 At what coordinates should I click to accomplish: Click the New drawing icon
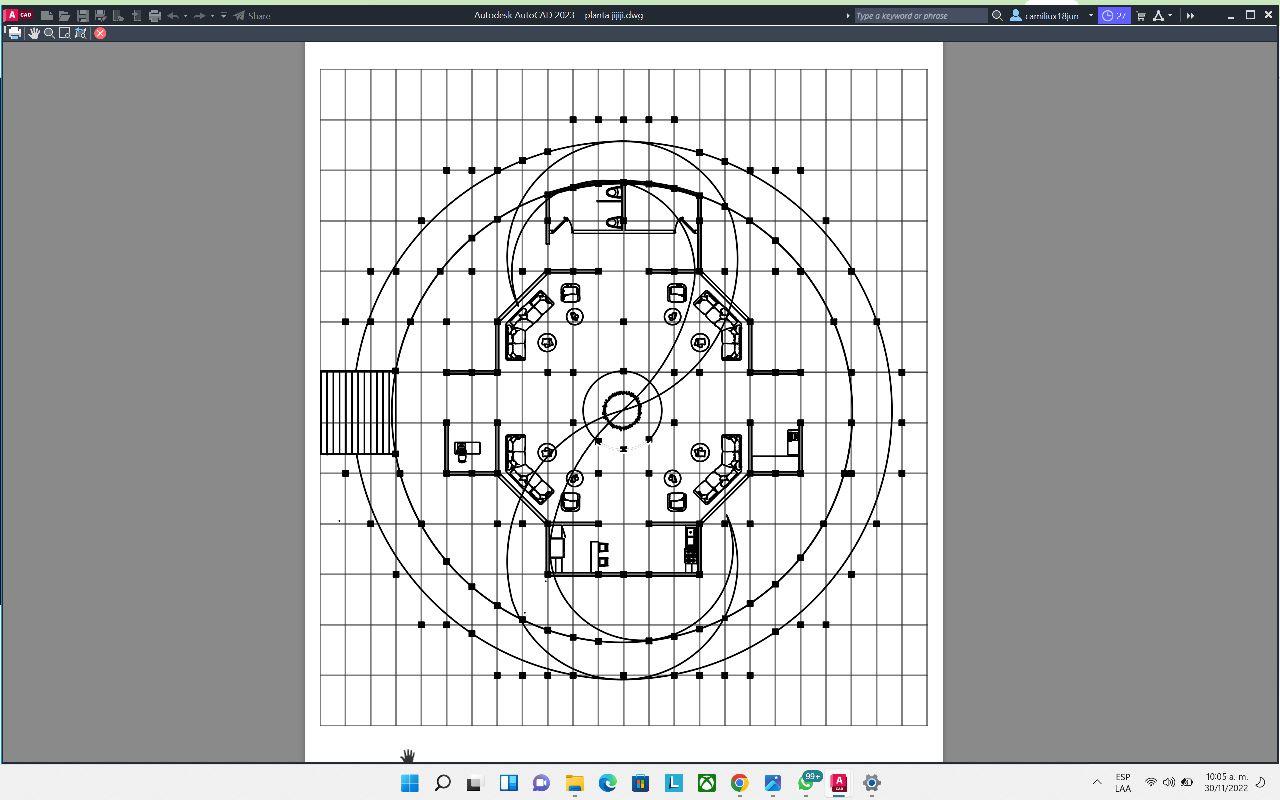(47, 15)
